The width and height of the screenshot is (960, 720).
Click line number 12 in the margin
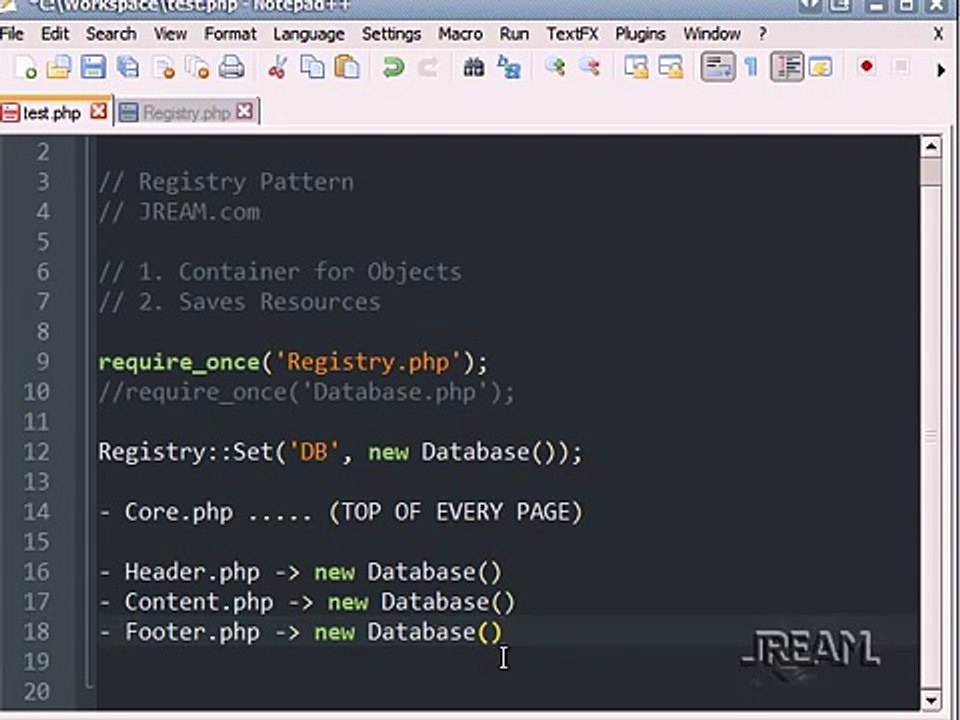37,452
